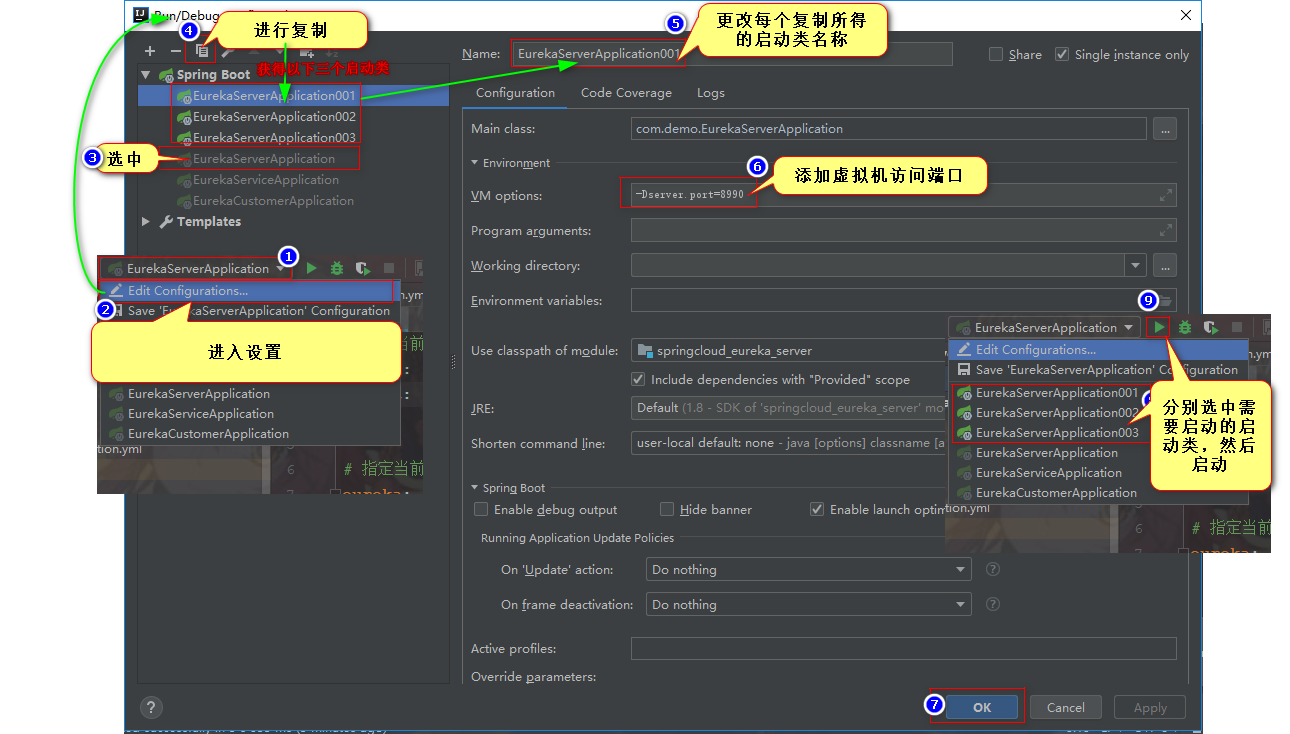The image size is (1290, 734).
Task: Collapse the Spring Boot settings section
Action: (x=475, y=488)
